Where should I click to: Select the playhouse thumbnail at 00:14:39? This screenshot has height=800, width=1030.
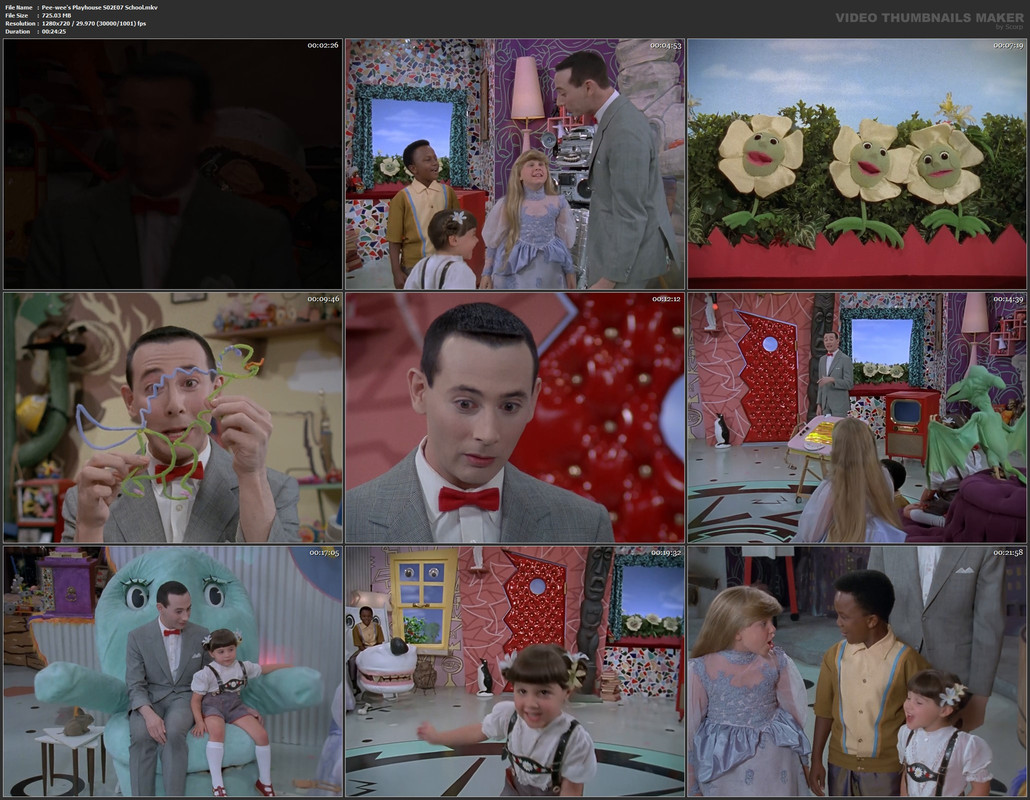857,418
